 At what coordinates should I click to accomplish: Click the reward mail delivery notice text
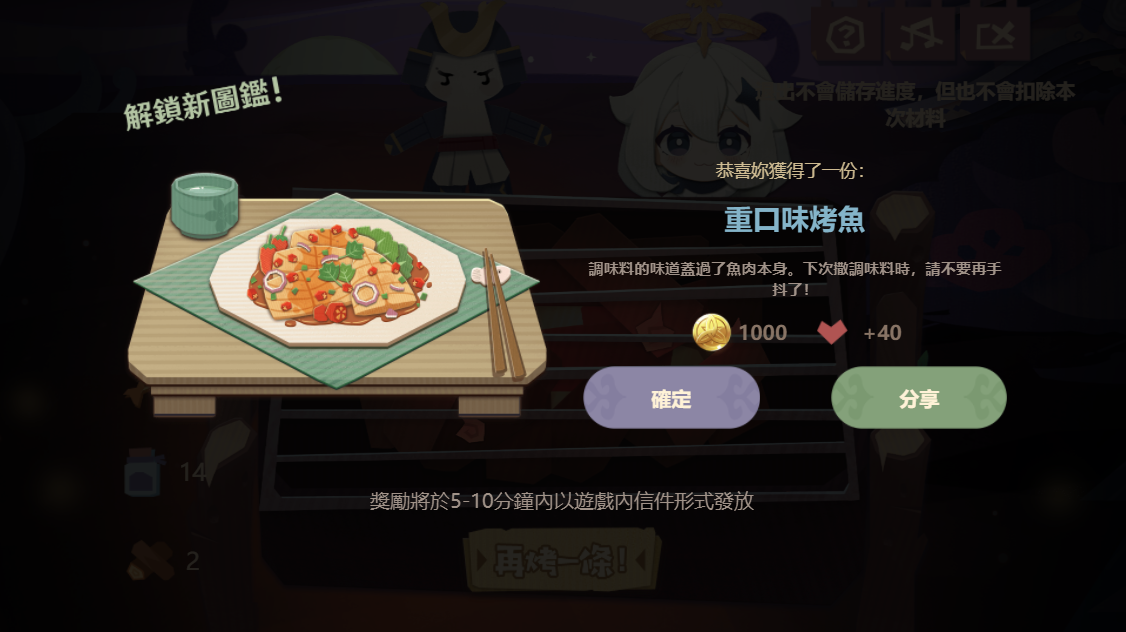562,501
